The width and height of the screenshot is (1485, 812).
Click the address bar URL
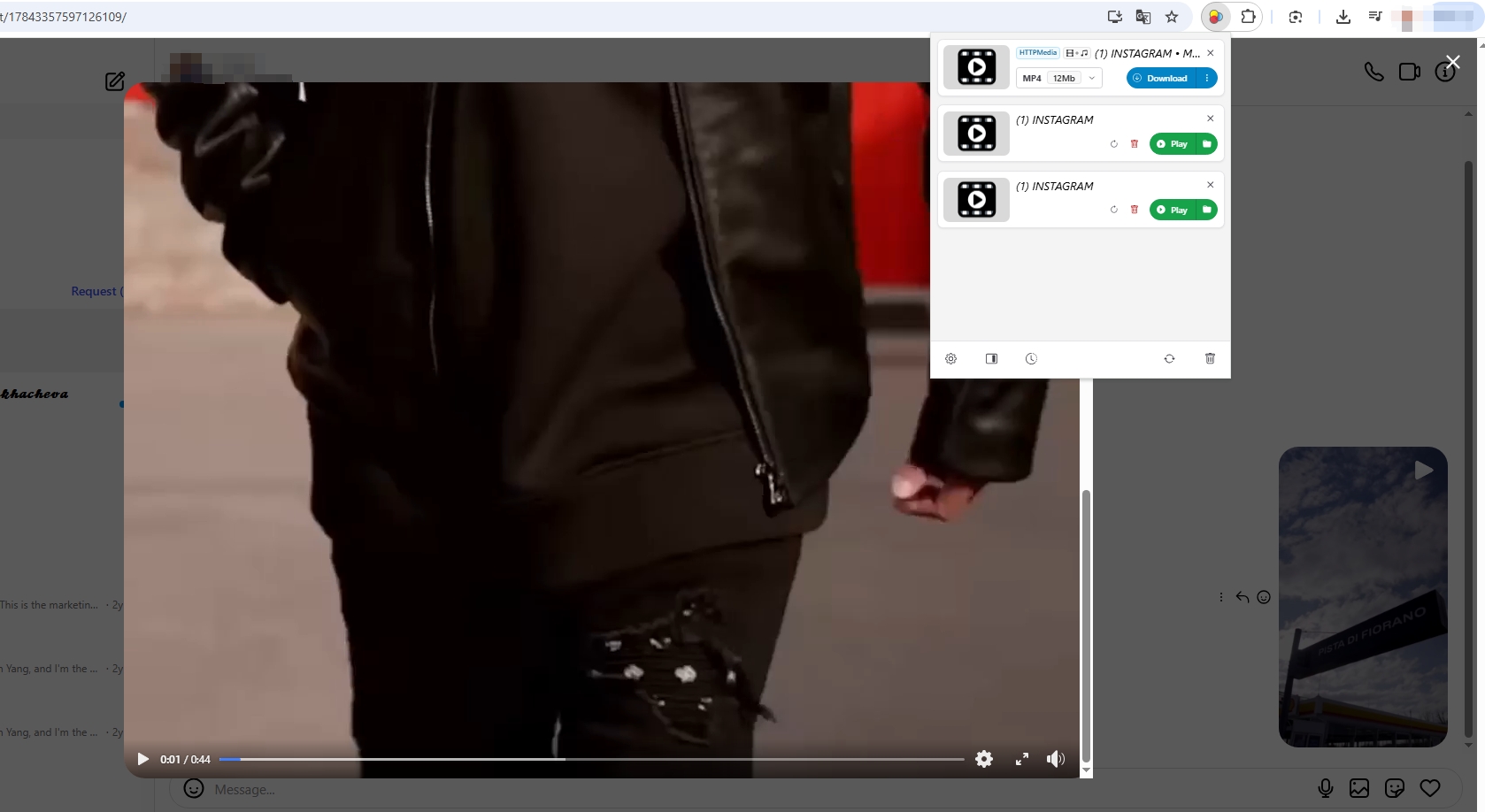click(64, 17)
